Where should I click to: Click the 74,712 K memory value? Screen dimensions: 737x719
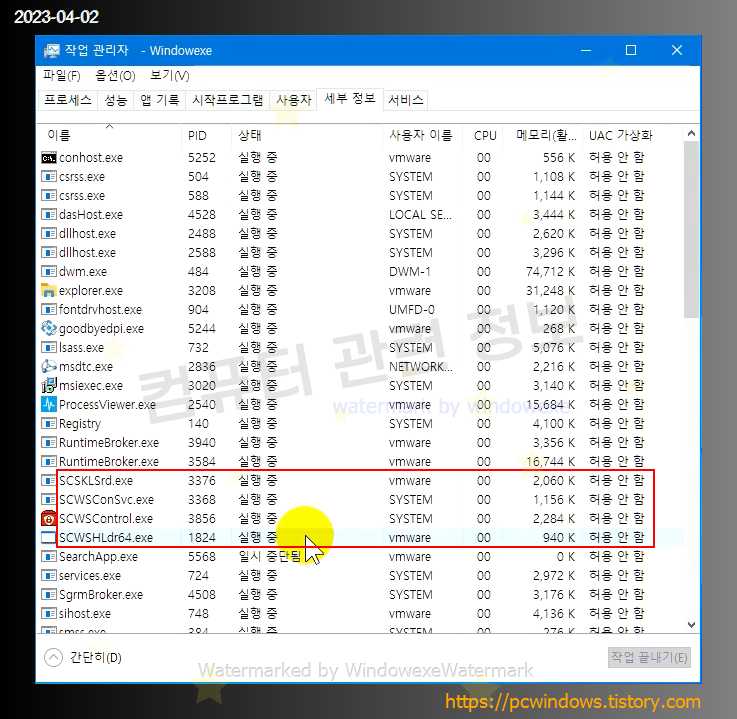click(x=550, y=272)
